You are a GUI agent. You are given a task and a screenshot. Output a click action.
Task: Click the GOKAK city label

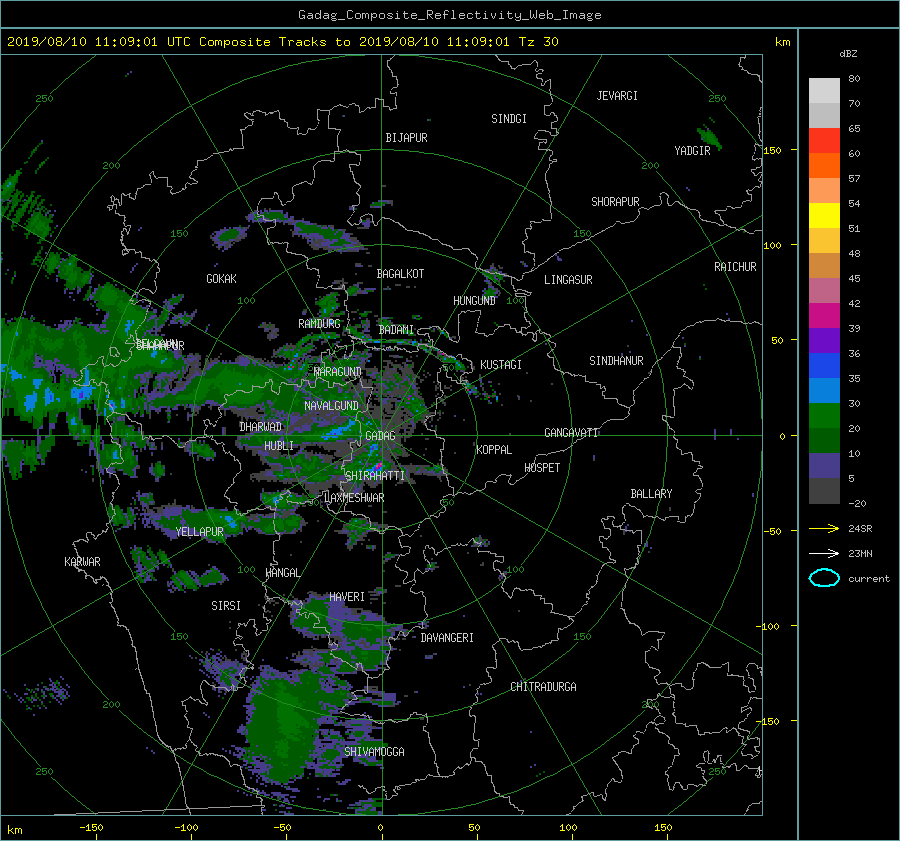(221, 279)
